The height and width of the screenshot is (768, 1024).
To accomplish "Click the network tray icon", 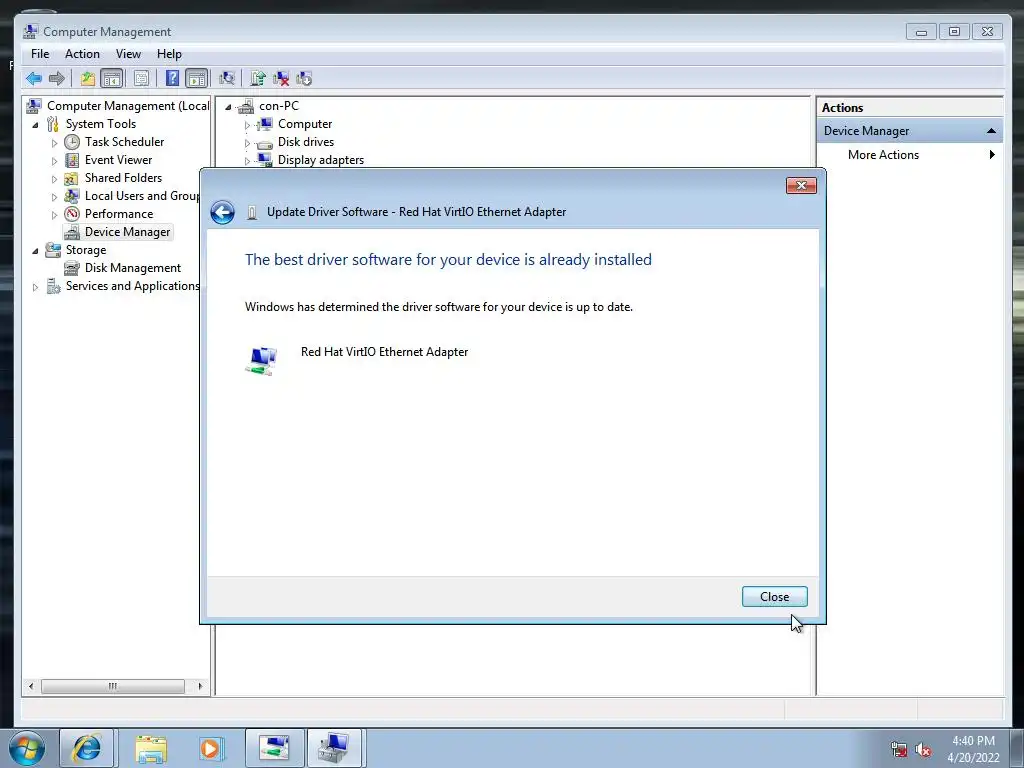I will tap(899, 749).
